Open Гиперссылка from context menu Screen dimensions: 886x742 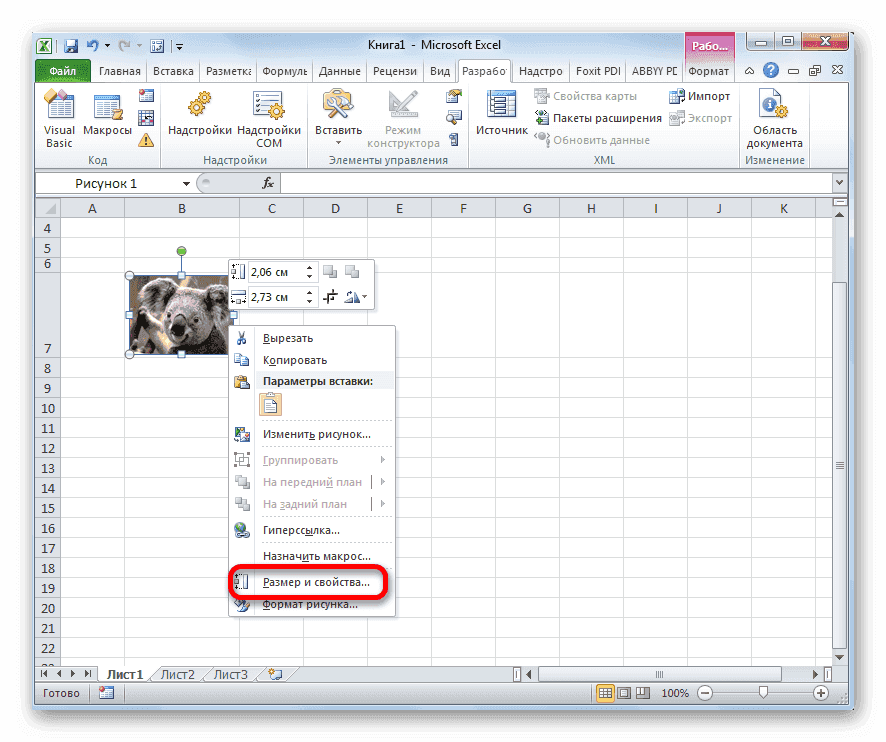(x=303, y=529)
